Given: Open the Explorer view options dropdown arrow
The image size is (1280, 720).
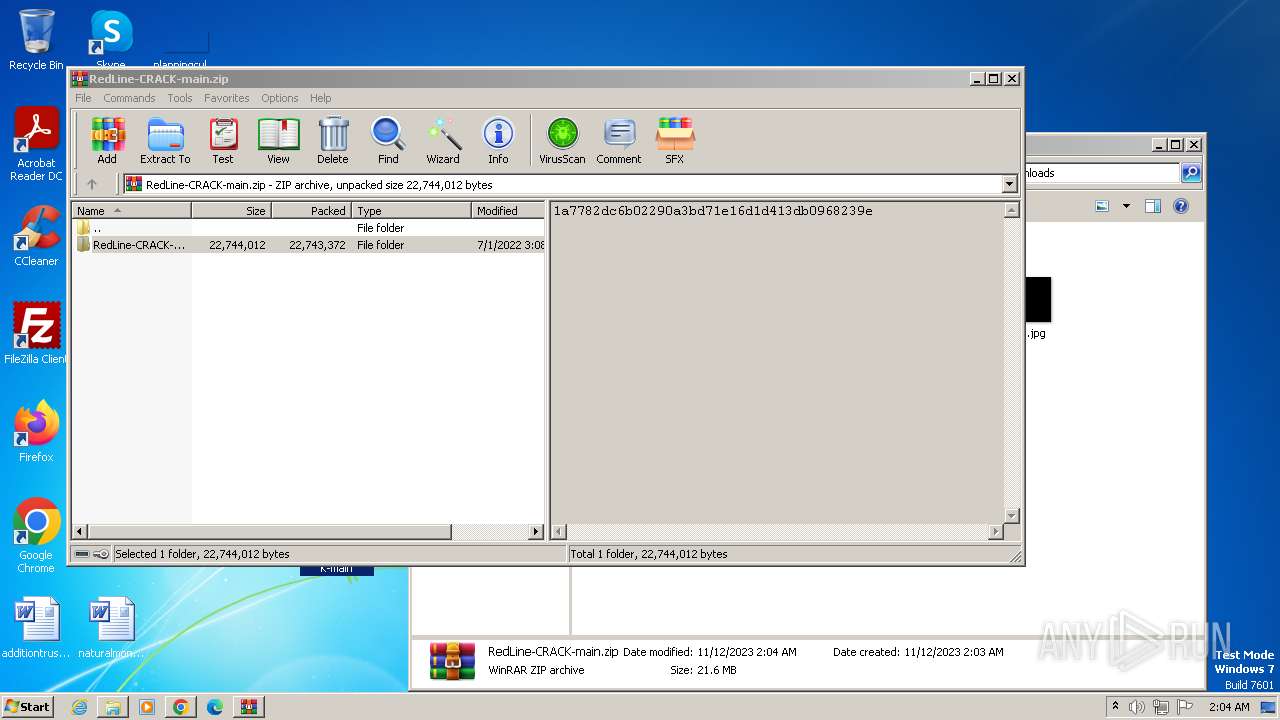Looking at the screenshot, I should coord(1126,206).
